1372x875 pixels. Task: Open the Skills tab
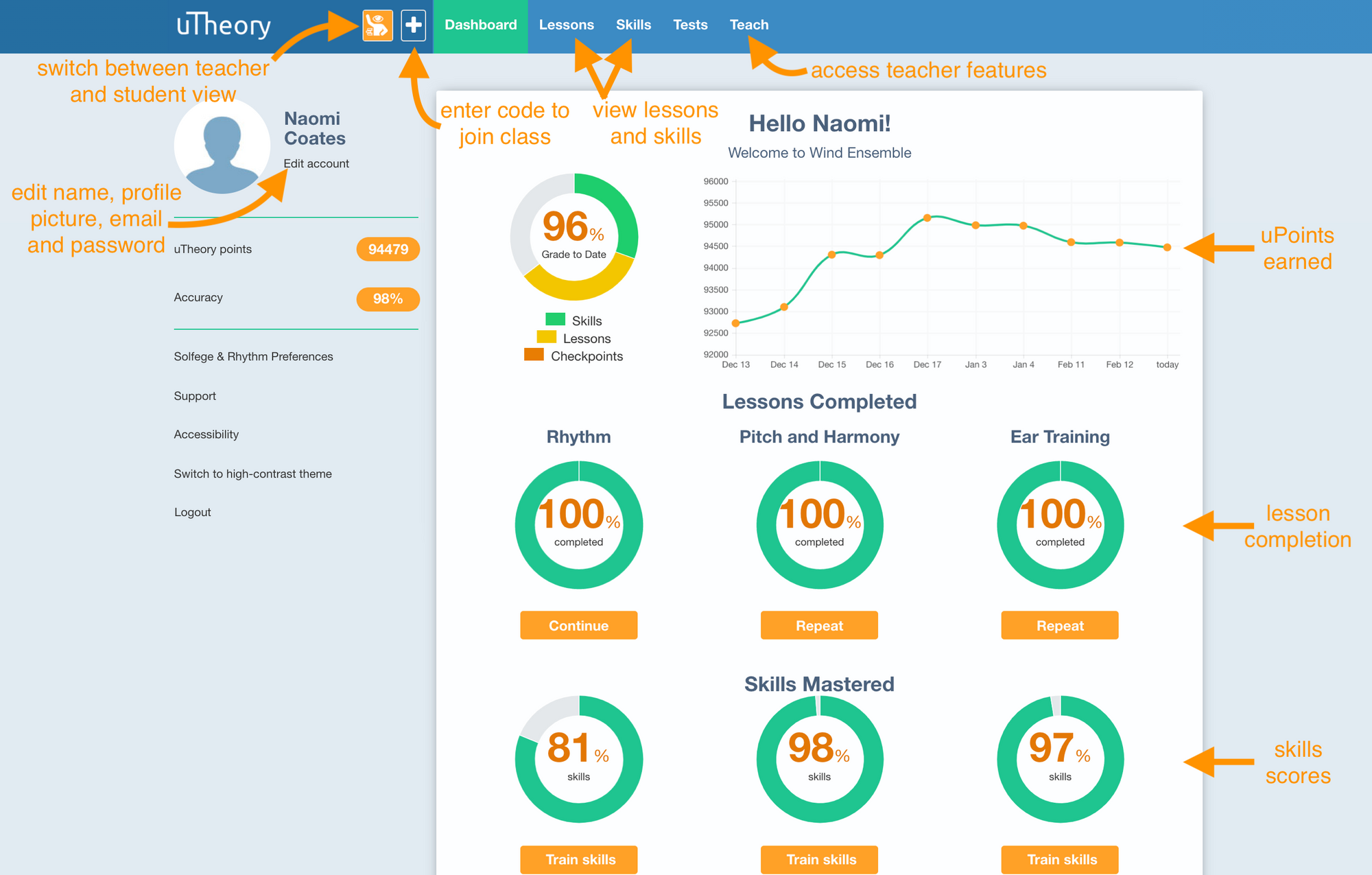pyautogui.click(x=633, y=25)
